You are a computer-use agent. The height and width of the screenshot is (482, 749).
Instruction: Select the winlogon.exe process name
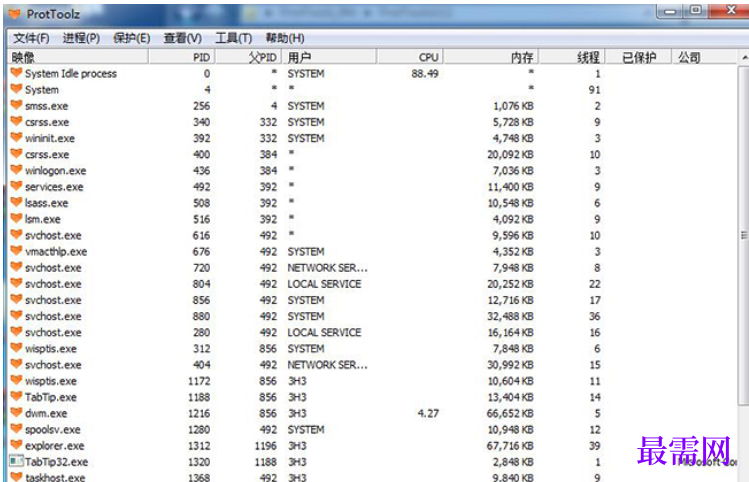(x=55, y=171)
